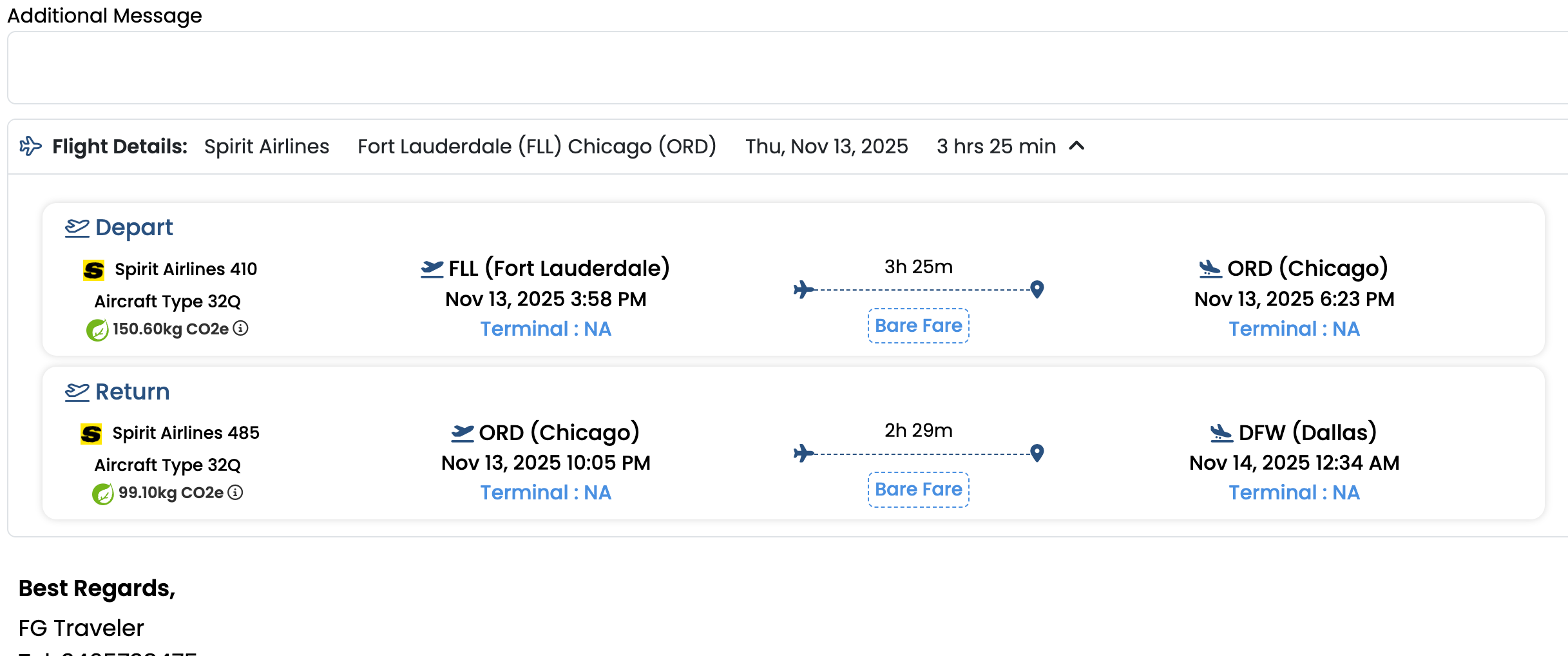The width and height of the screenshot is (1568, 656).
Task: Click Spirit Airlines 410 logo
Action: (94, 270)
